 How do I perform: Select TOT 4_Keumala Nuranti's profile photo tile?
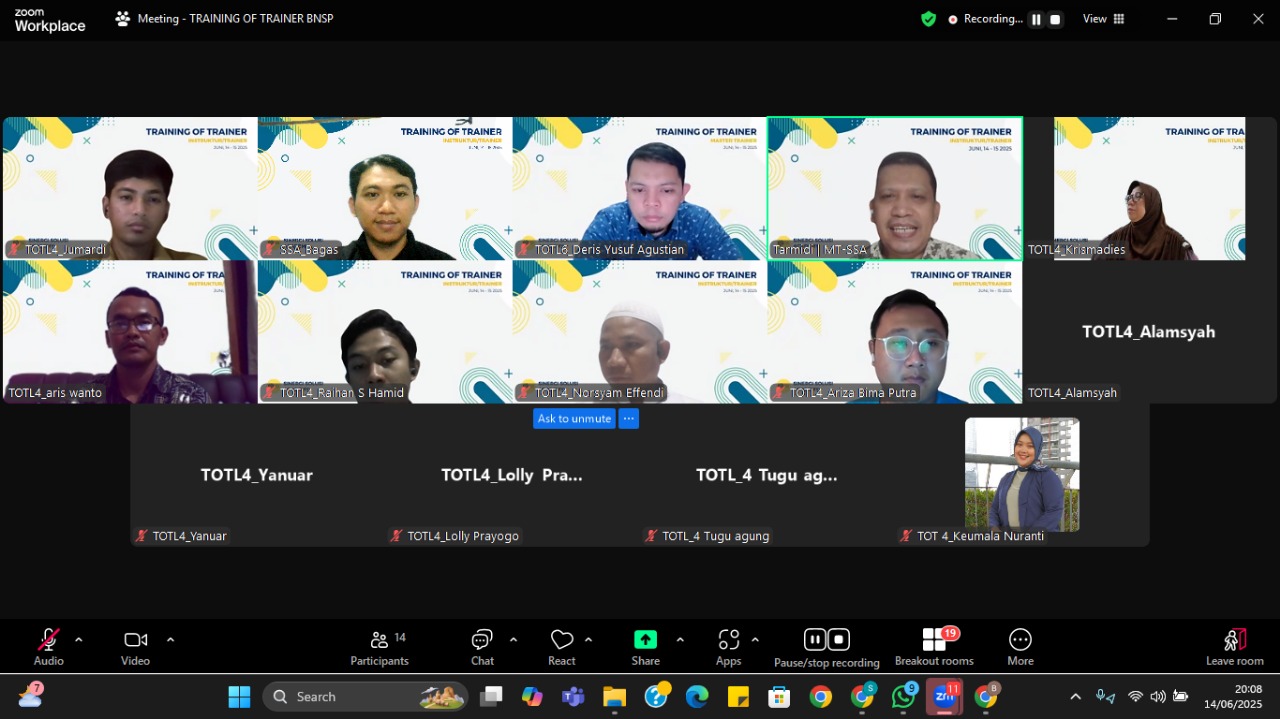[1021, 474]
